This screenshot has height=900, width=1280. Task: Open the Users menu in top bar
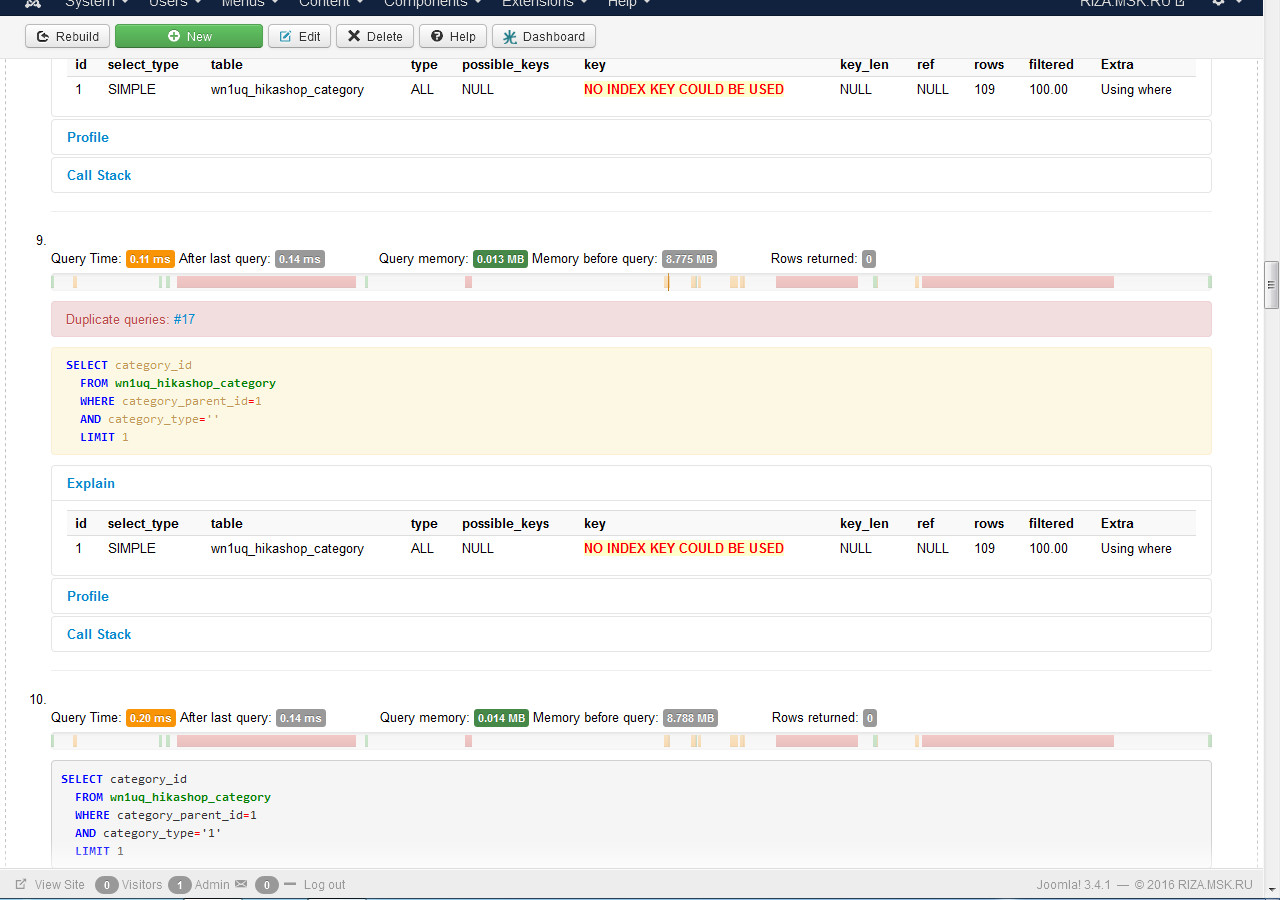tap(174, 4)
